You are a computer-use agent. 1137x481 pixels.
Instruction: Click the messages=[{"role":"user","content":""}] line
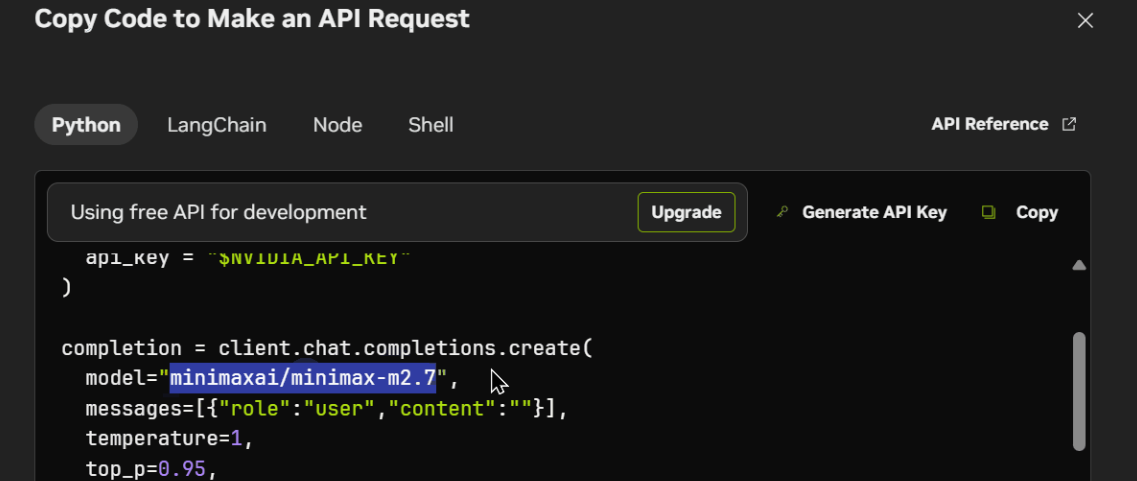pos(326,408)
